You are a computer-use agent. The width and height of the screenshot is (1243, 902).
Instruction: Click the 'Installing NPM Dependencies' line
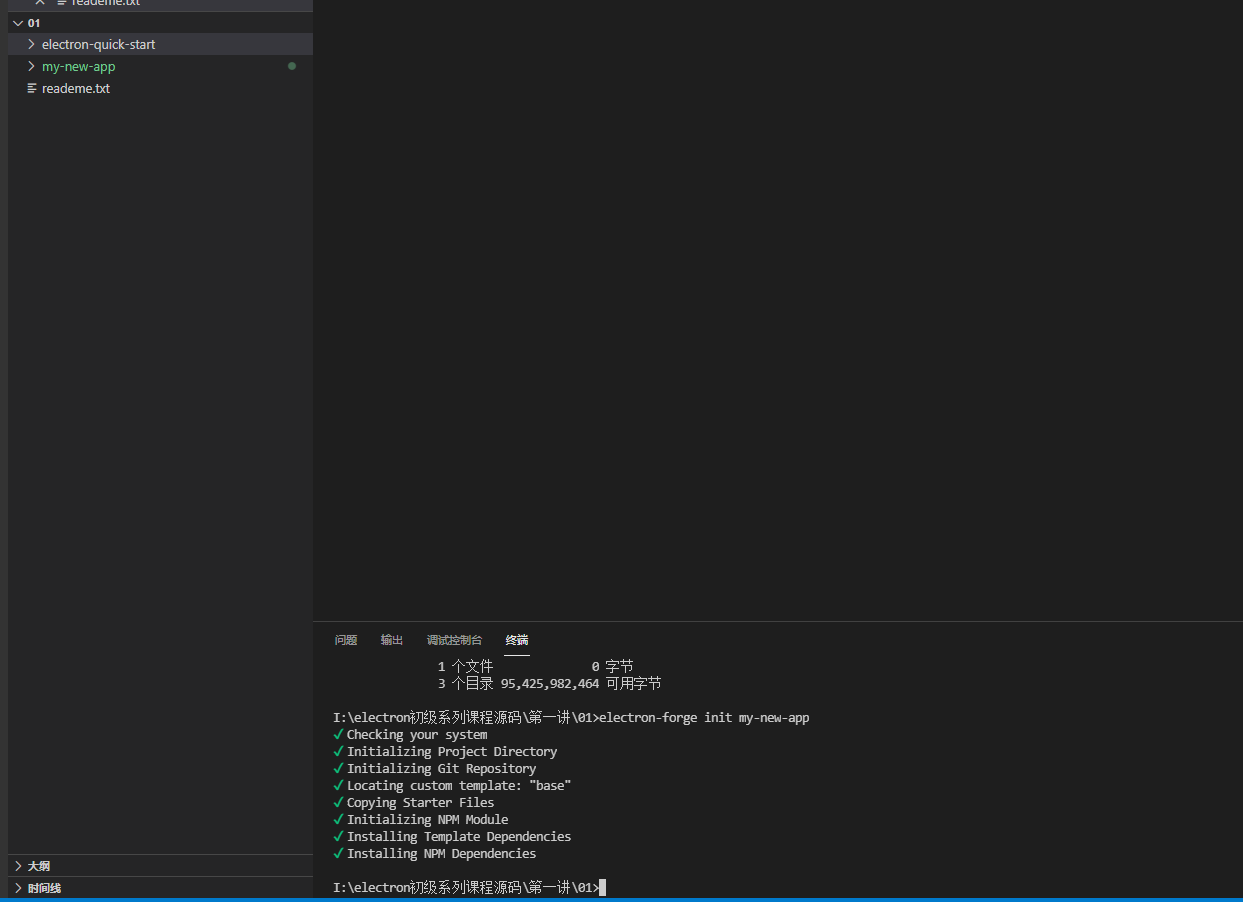pyautogui.click(x=441, y=853)
